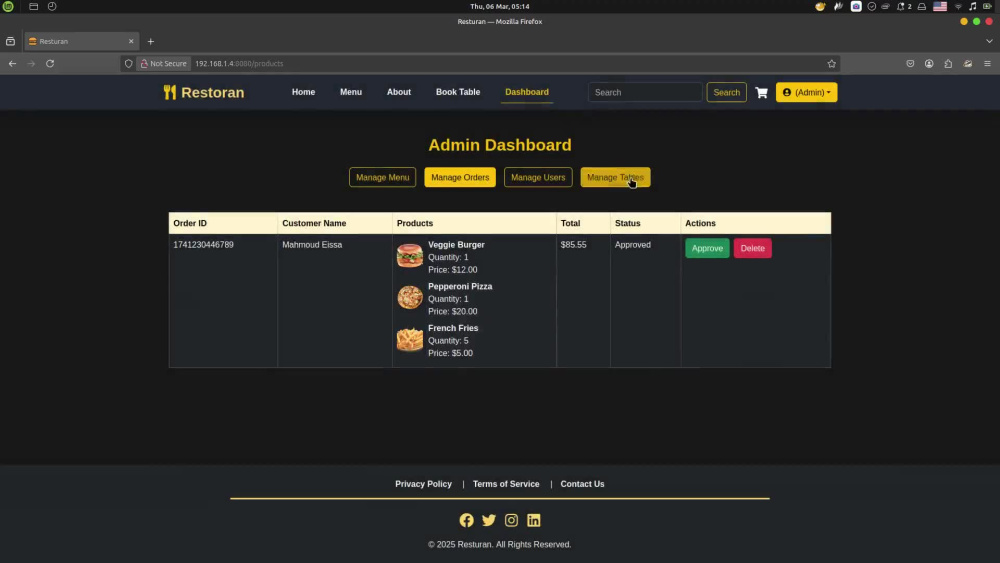Image resolution: width=1000 pixels, height=563 pixels.
Task: Open the Facebook footer icon
Action: 466,520
